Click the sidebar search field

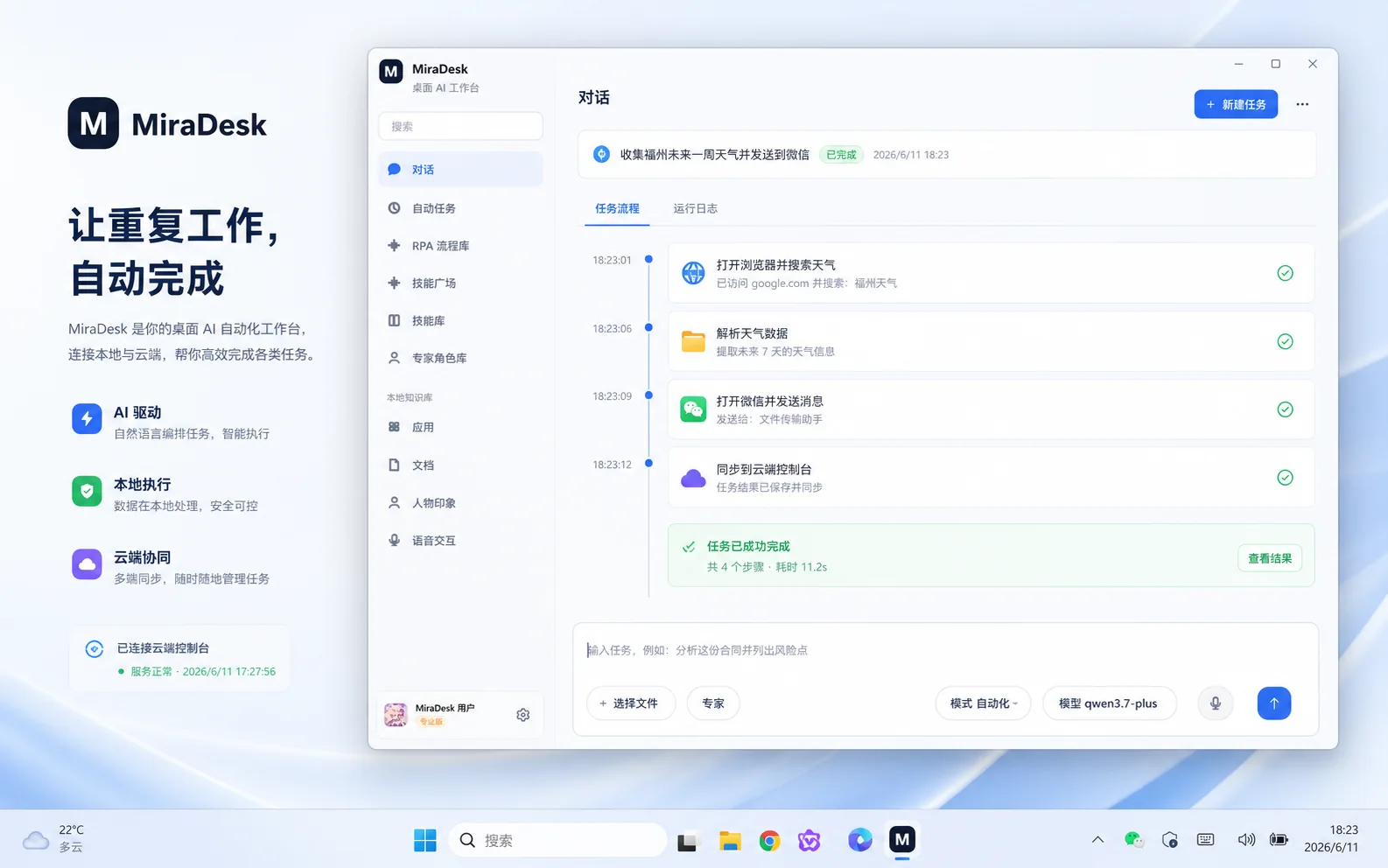pyautogui.click(x=460, y=126)
